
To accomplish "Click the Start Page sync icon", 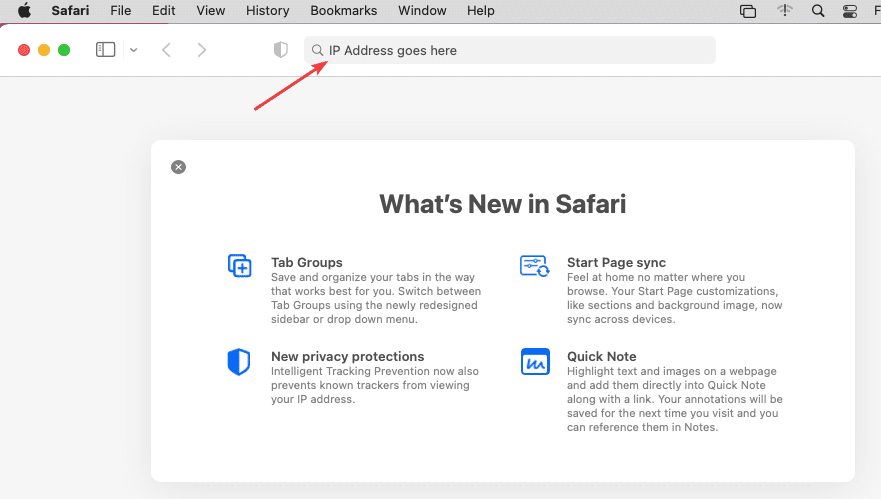I will tap(535, 266).
